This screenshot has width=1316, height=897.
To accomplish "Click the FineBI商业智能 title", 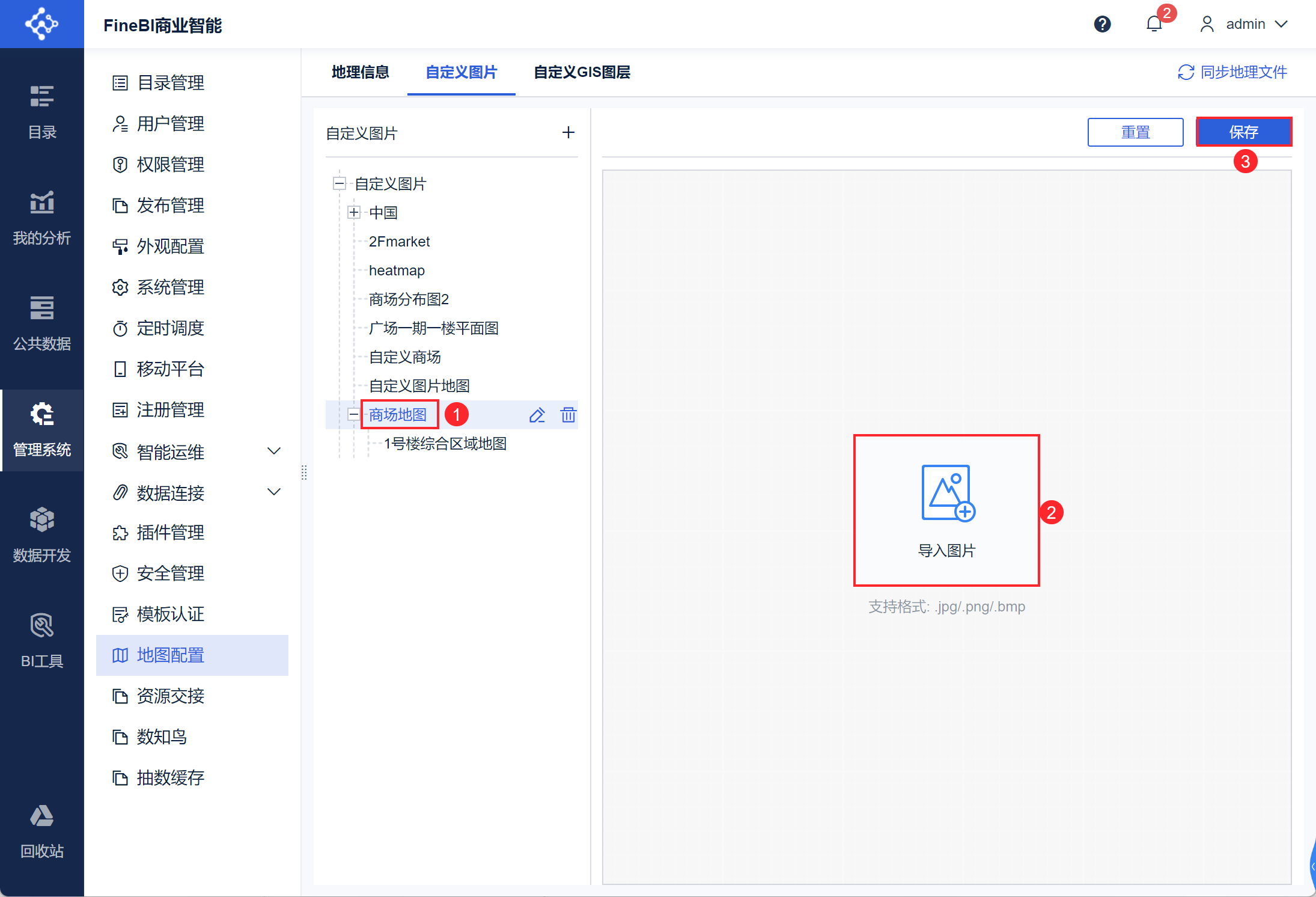I will coord(163,25).
